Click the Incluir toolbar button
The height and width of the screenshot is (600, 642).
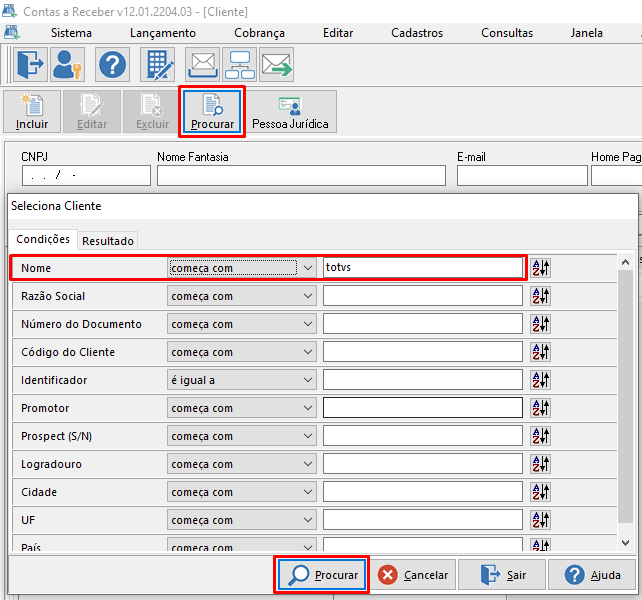tap(32, 112)
